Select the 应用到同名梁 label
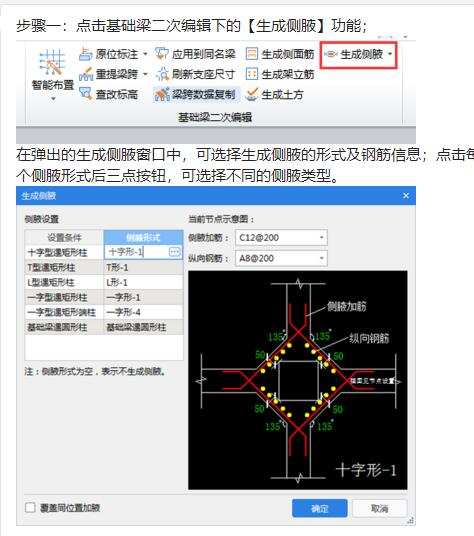The height and width of the screenshot is (536, 474). coord(203,54)
